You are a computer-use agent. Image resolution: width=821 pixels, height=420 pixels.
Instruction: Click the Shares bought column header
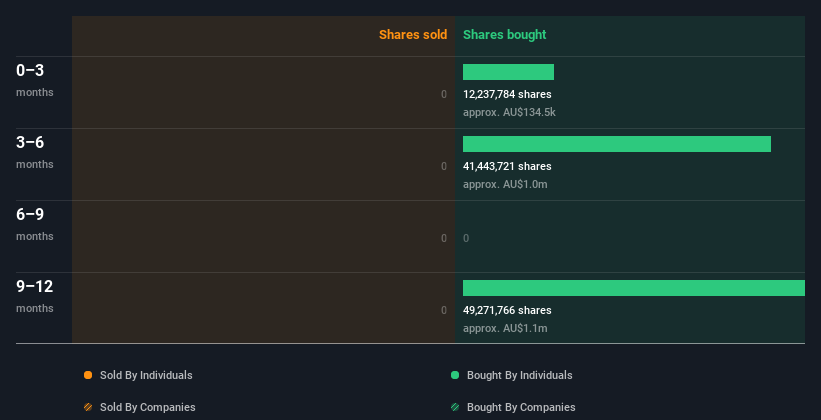click(504, 35)
